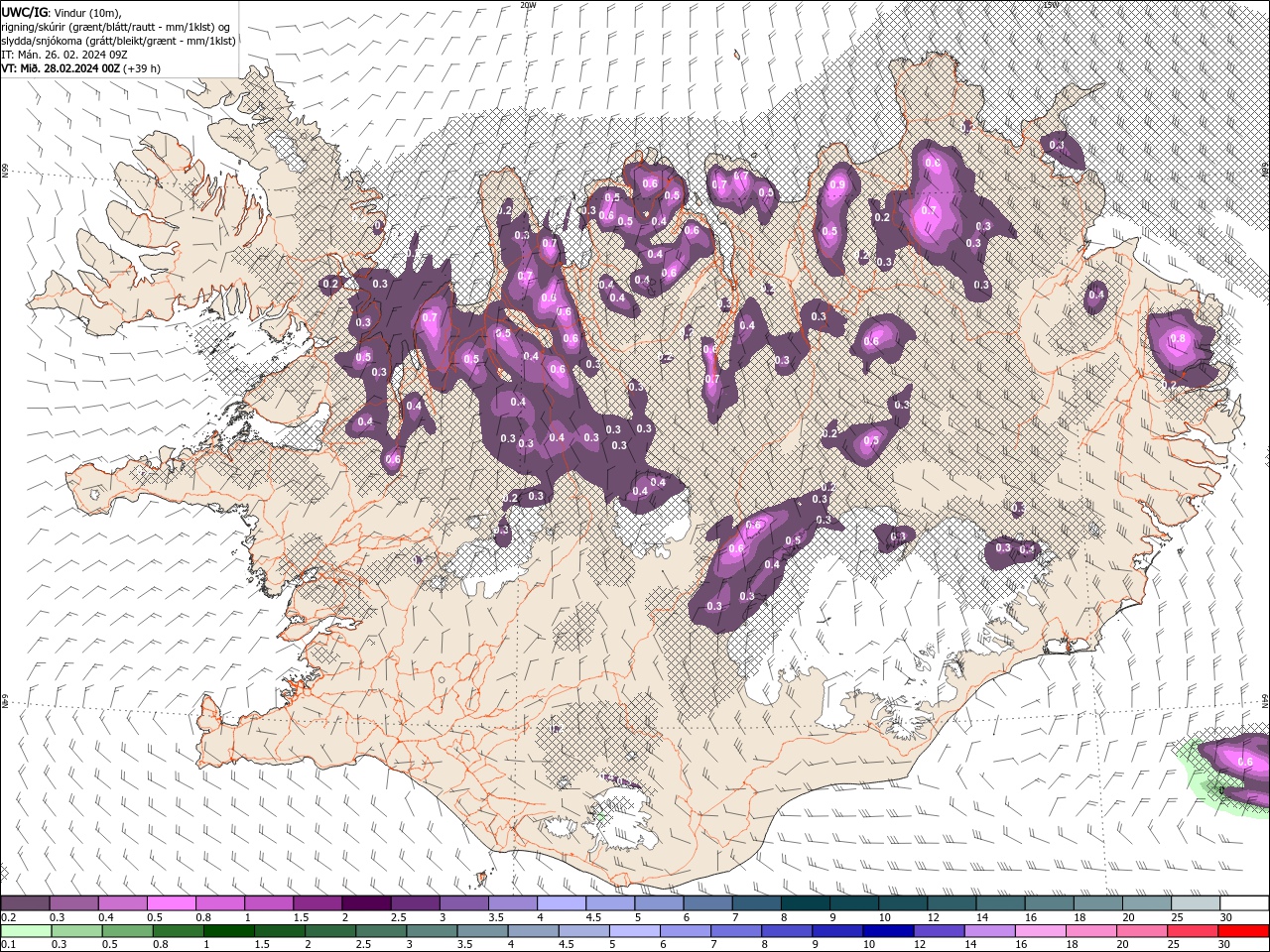Click the 15W longitude label
Viewport: 1270px width, 952px height.
click(x=1051, y=5)
